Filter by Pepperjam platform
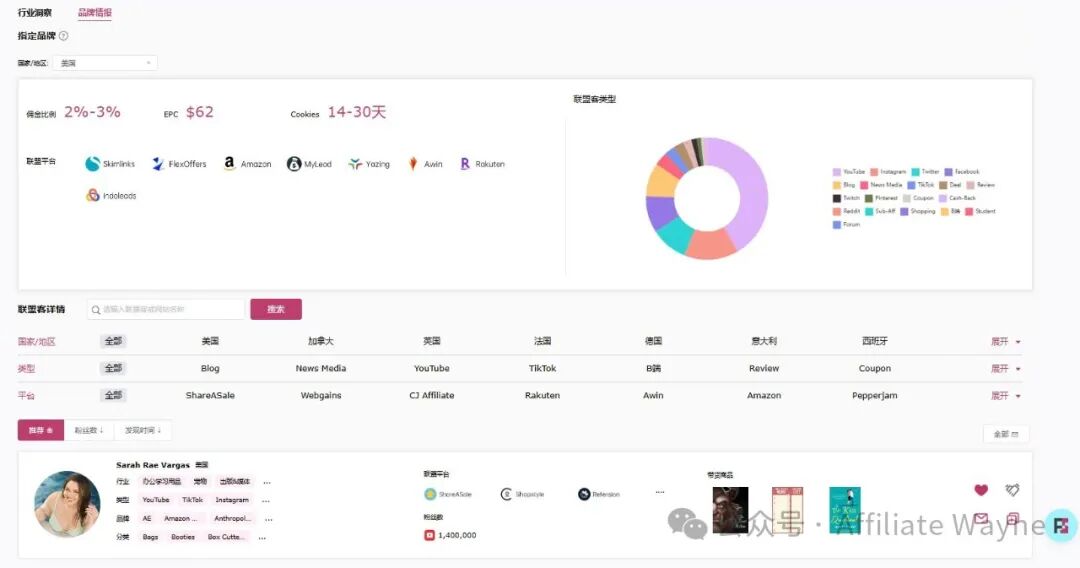 tap(875, 395)
